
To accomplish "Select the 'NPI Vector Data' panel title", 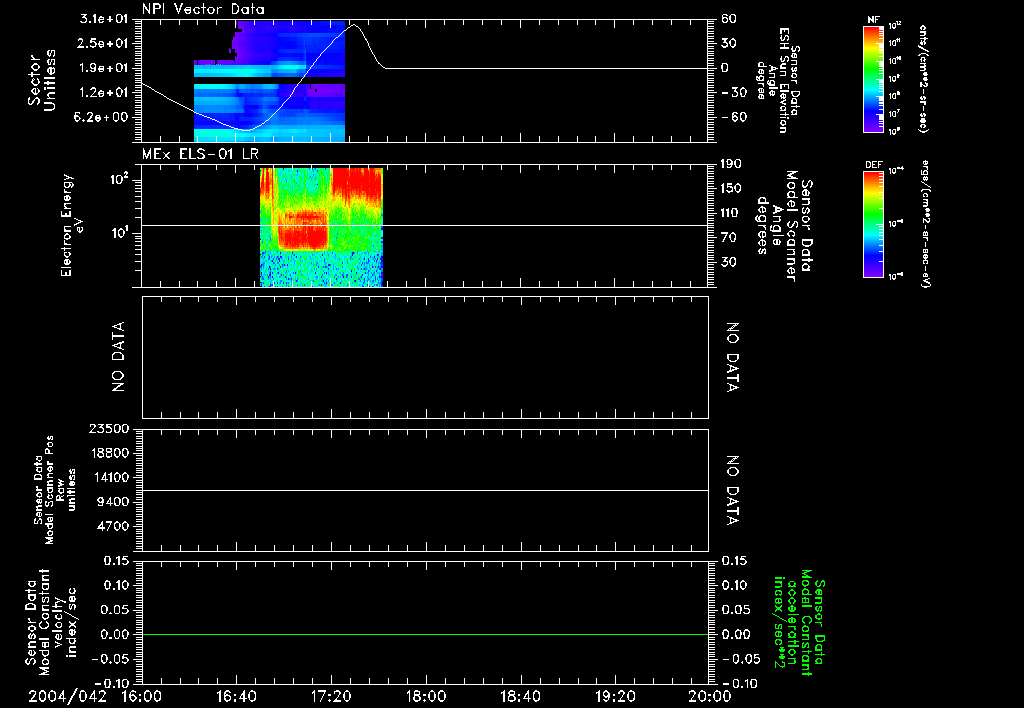I will [x=203, y=9].
